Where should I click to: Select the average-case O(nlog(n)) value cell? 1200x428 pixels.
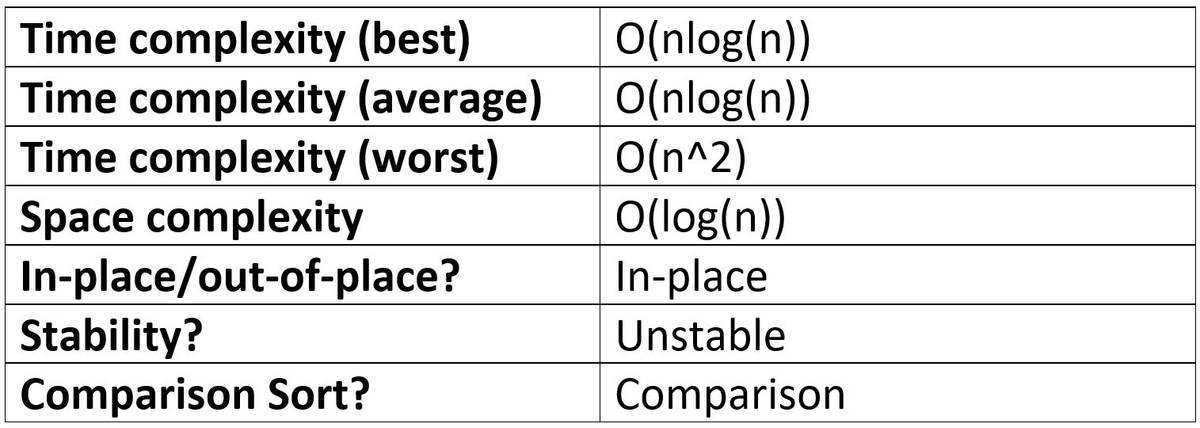point(894,101)
